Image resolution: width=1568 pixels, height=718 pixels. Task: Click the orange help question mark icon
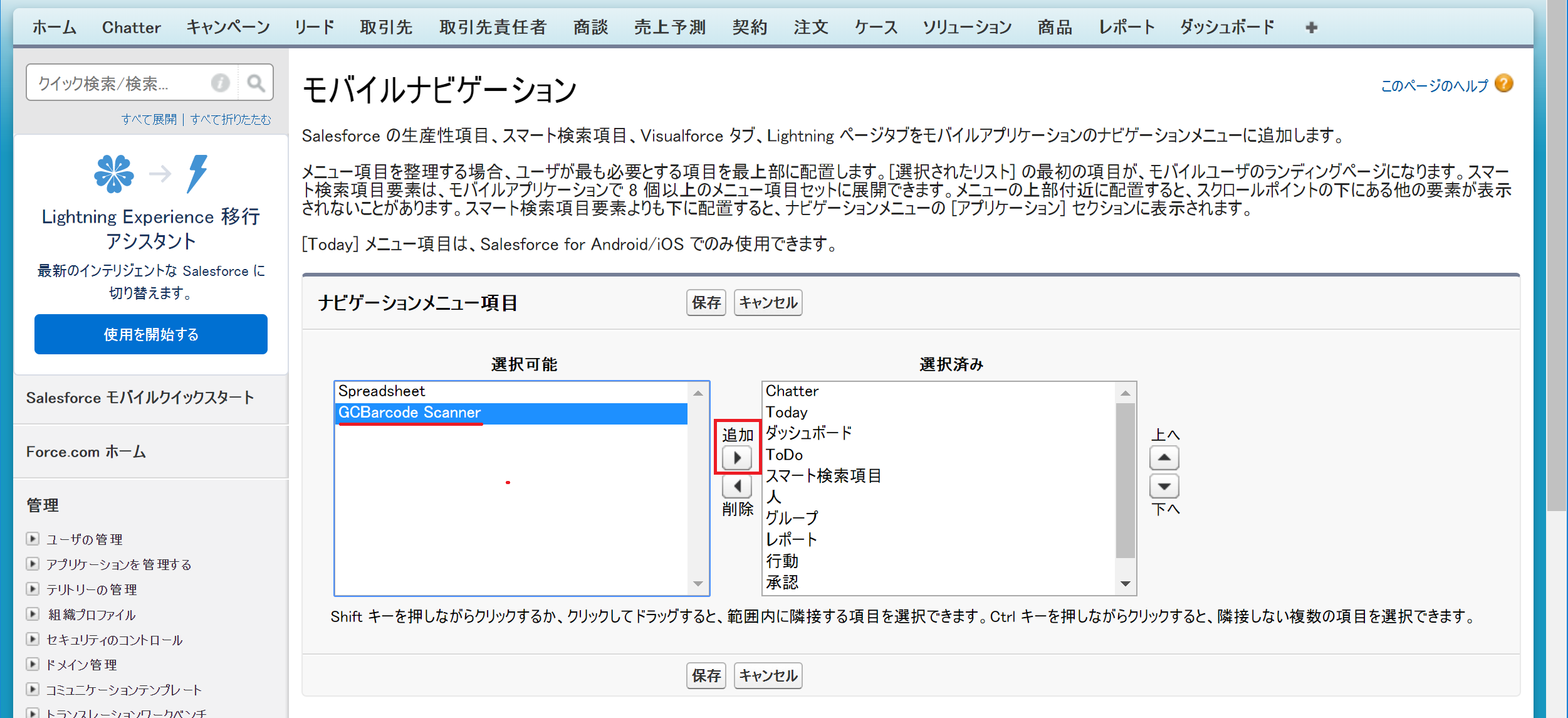click(x=1504, y=83)
